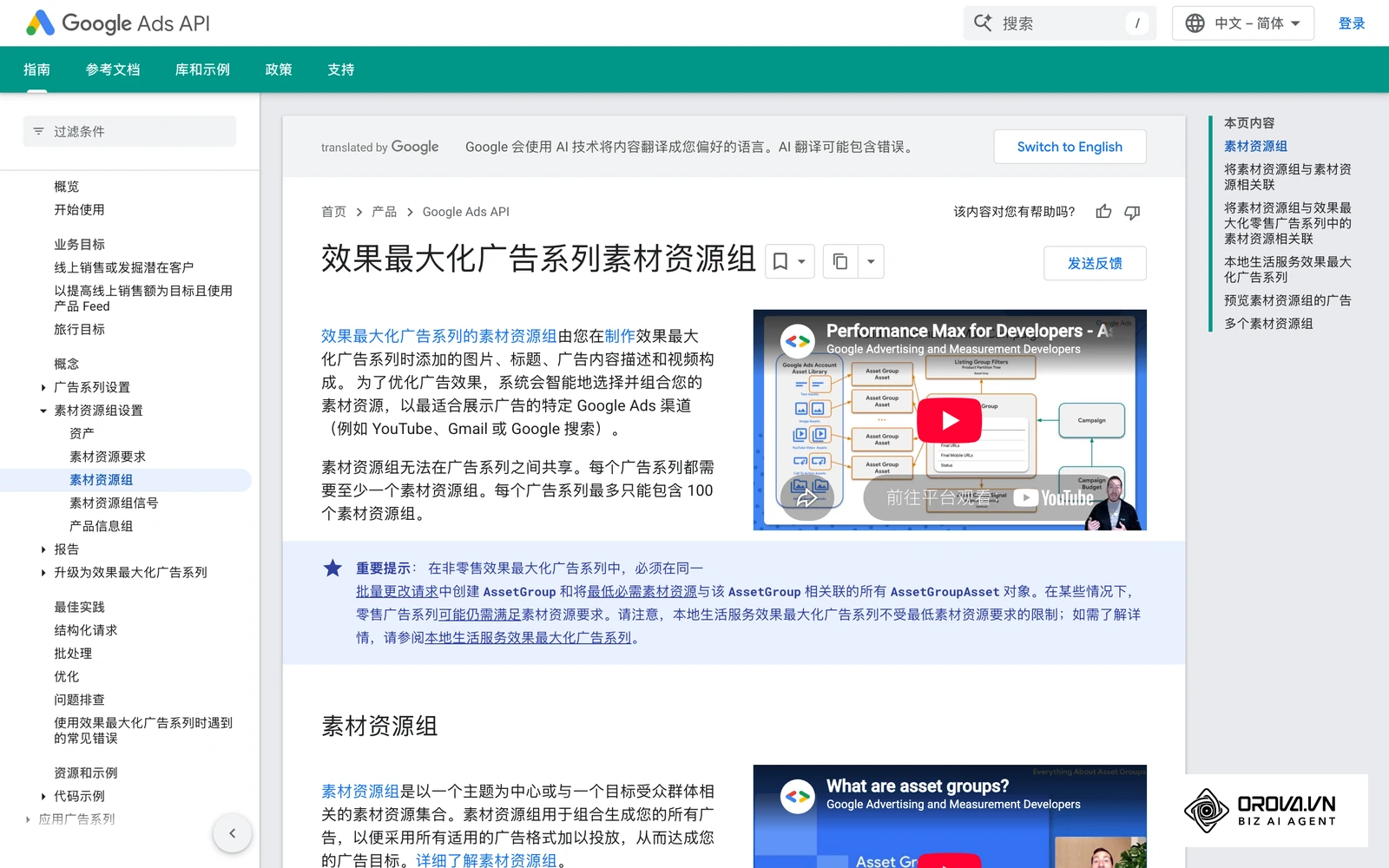Expand the 报告 tree section
Image resolution: width=1389 pixels, height=868 pixels.
(43, 549)
